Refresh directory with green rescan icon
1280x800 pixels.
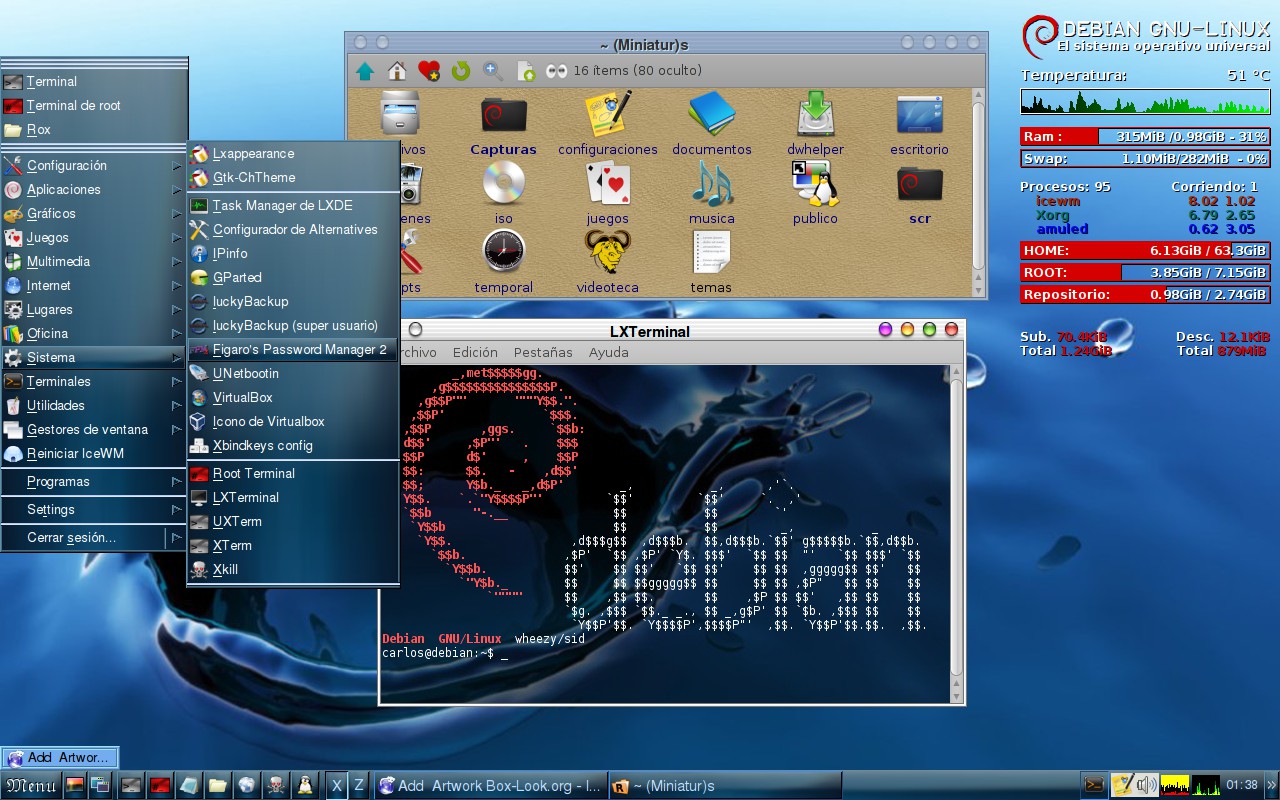point(460,71)
